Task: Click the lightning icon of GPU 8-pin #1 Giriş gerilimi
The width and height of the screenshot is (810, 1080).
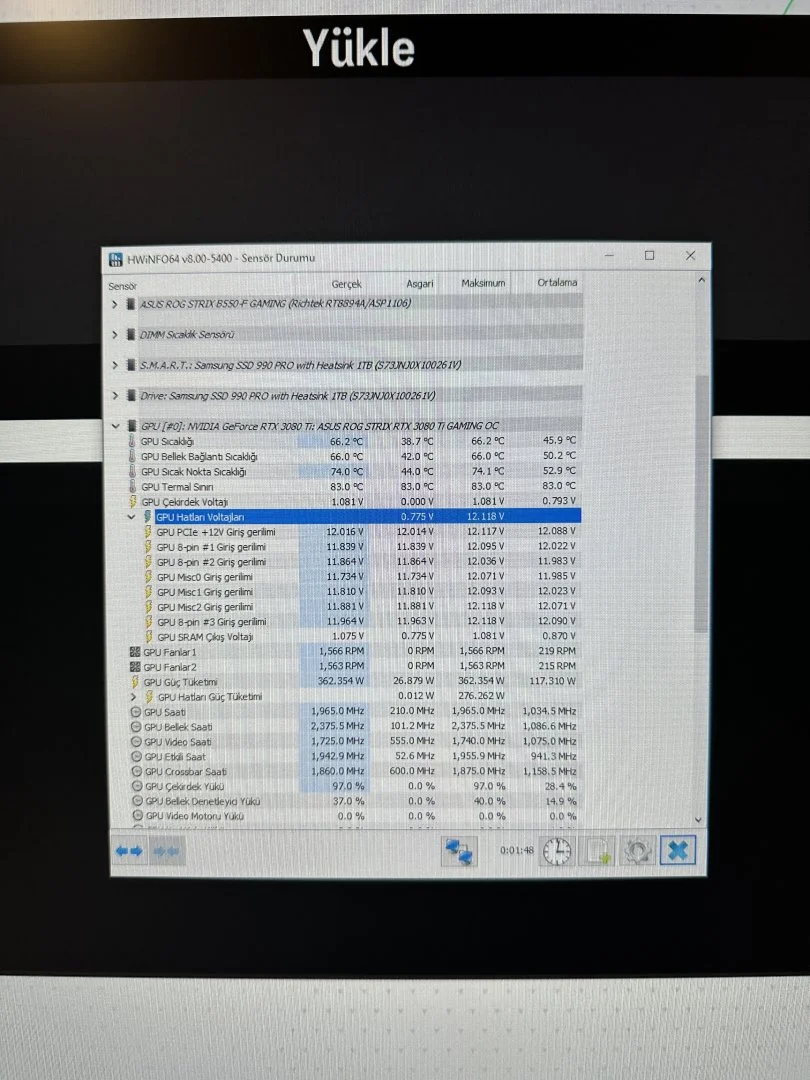Action: pyautogui.click(x=148, y=547)
